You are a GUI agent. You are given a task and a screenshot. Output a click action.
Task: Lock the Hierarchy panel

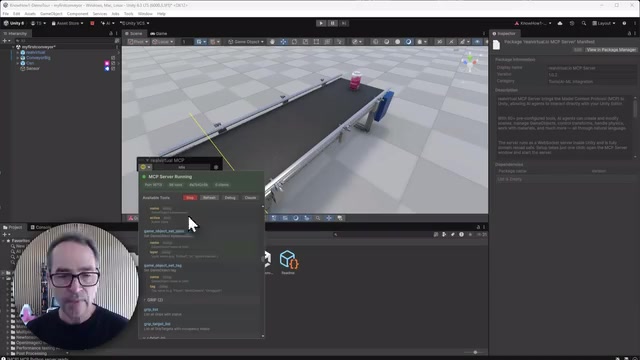[x=111, y=33]
